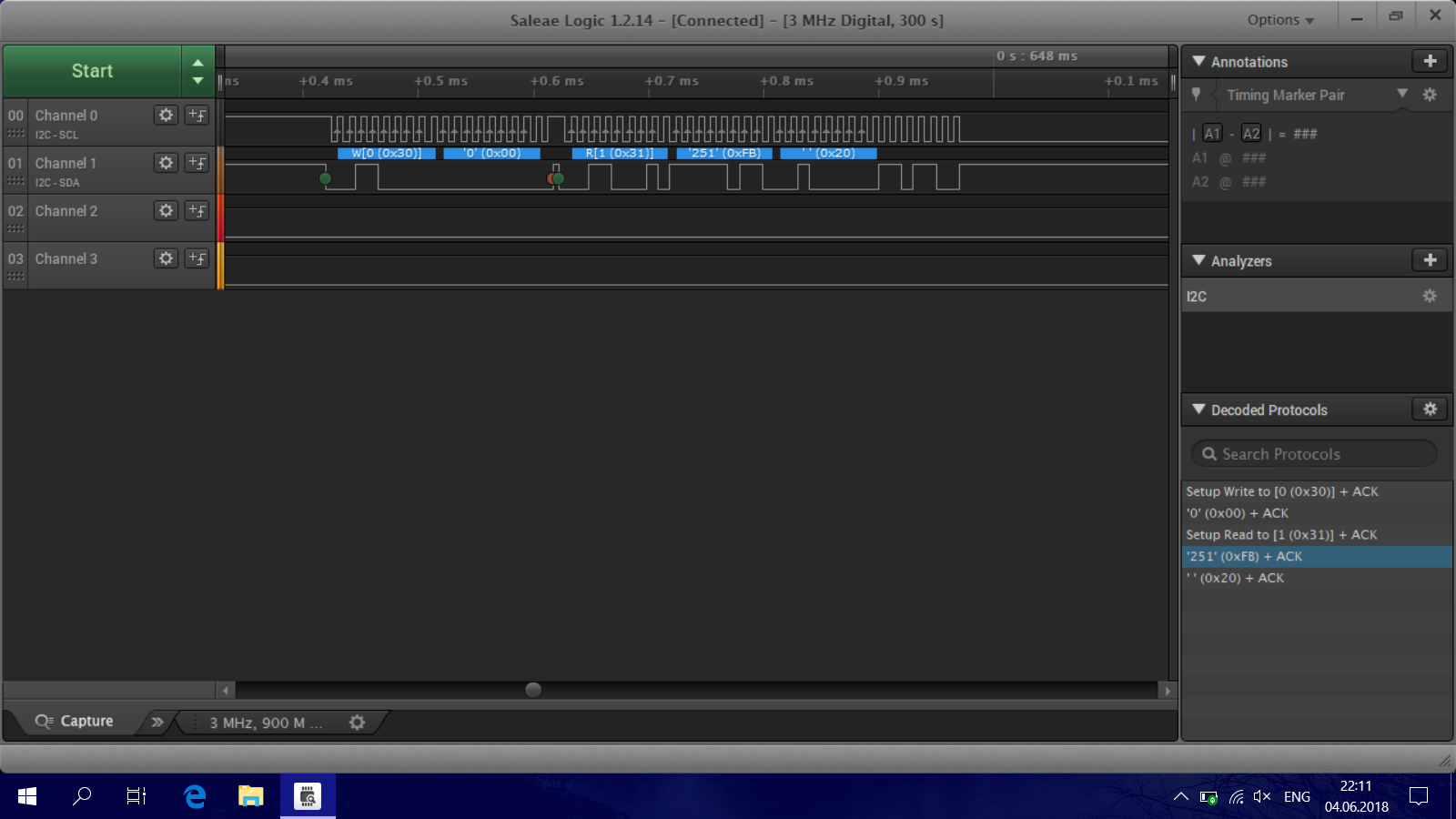The height and width of the screenshot is (819, 1456).
Task: Click the ENG language indicator
Action: tap(1297, 797)
